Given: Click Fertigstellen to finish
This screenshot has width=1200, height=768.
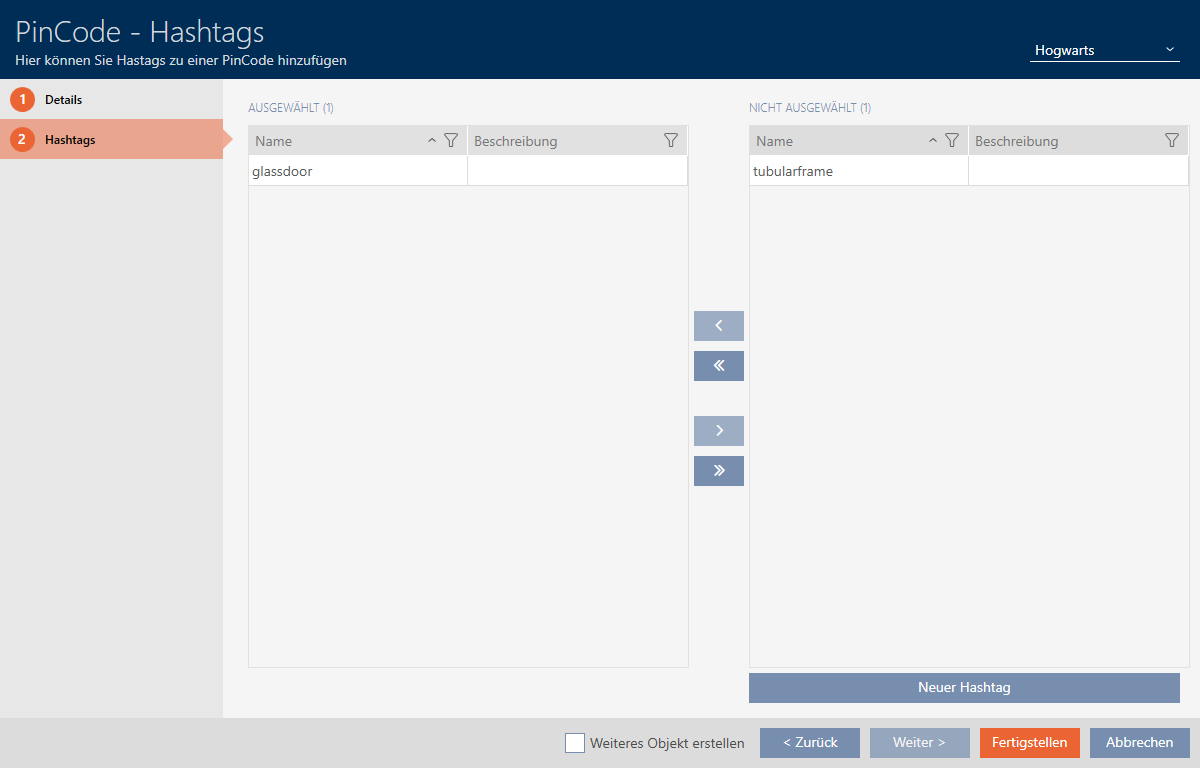Looking at the screenshot, I should [x=1029, y=743].
